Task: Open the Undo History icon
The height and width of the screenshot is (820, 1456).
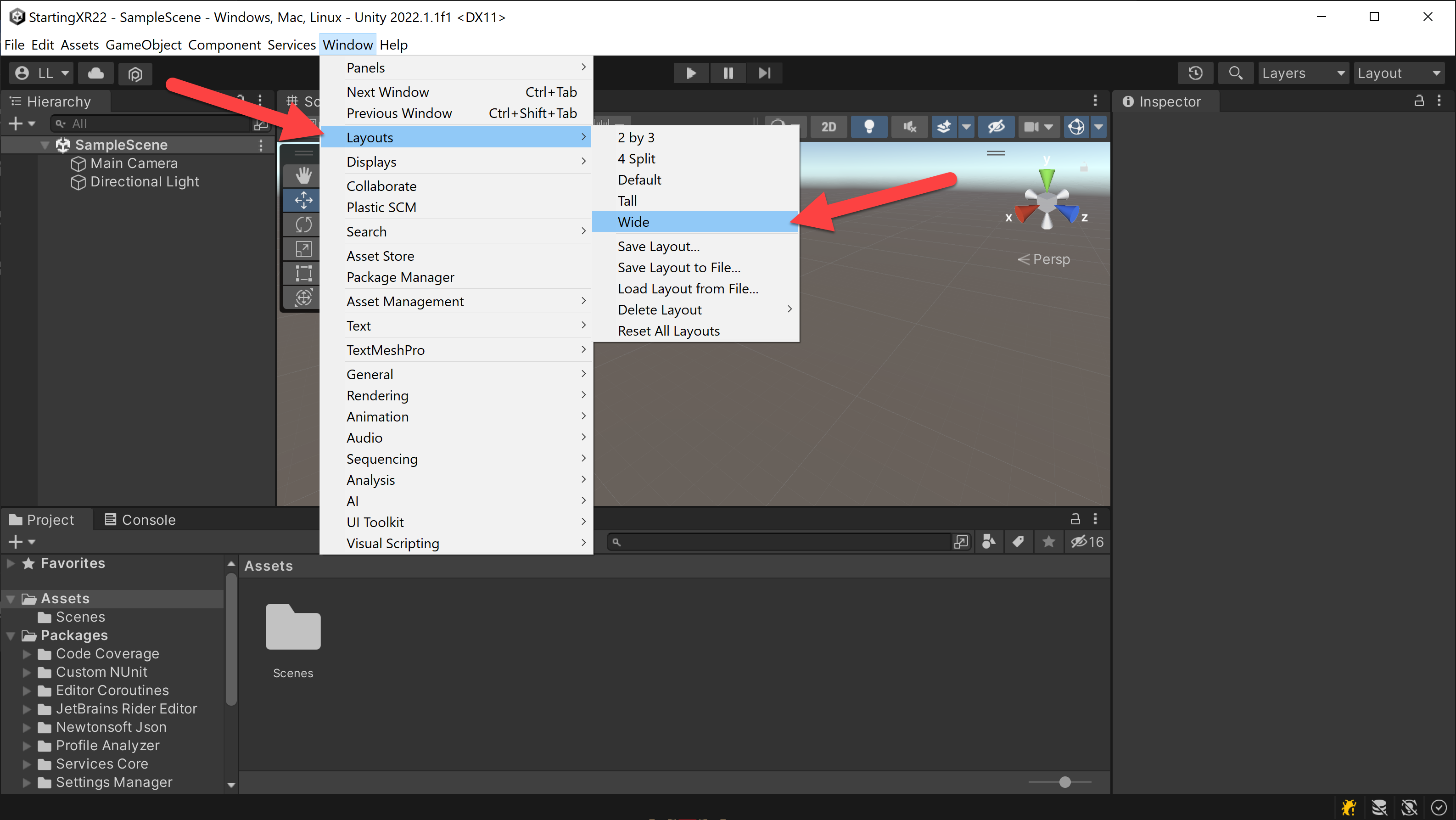Action: coord(1195,73)
